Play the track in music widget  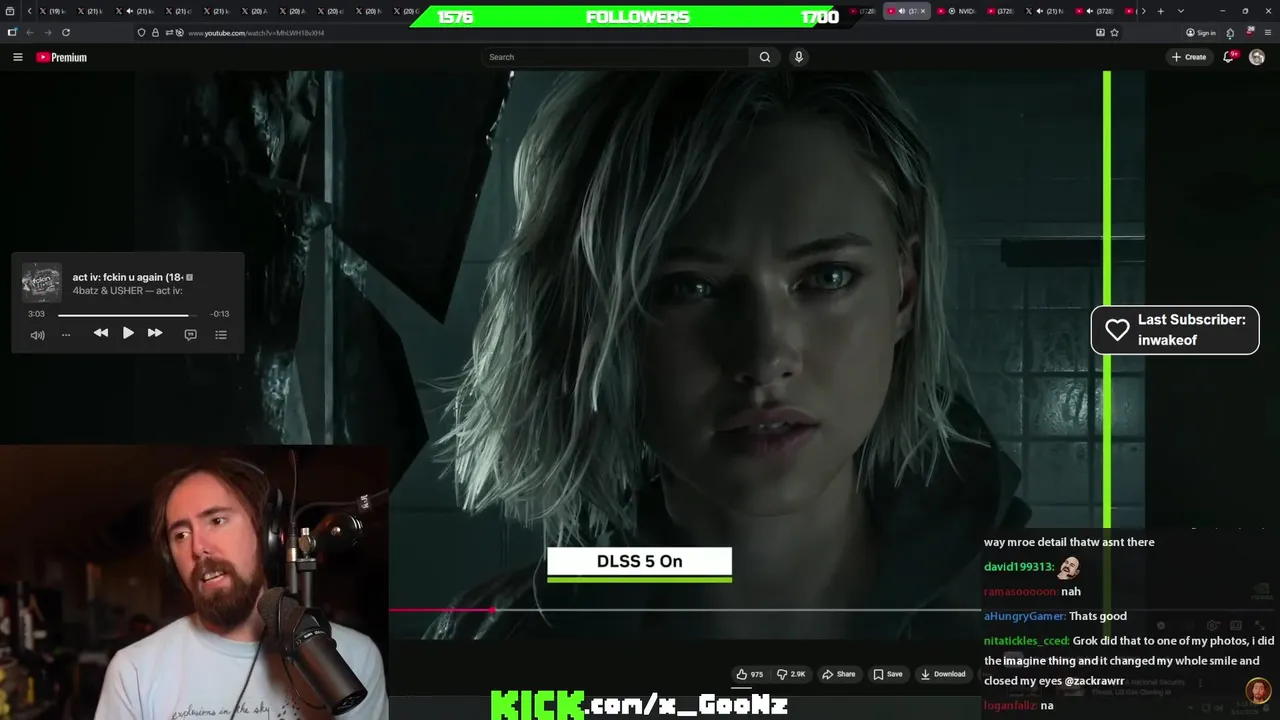pos(128,333)
